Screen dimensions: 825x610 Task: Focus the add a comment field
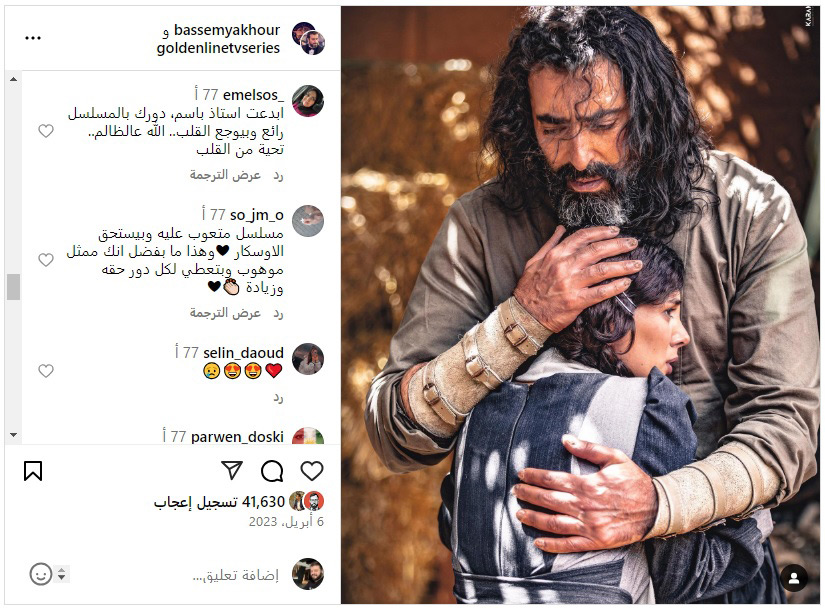(x=236, y=575)
